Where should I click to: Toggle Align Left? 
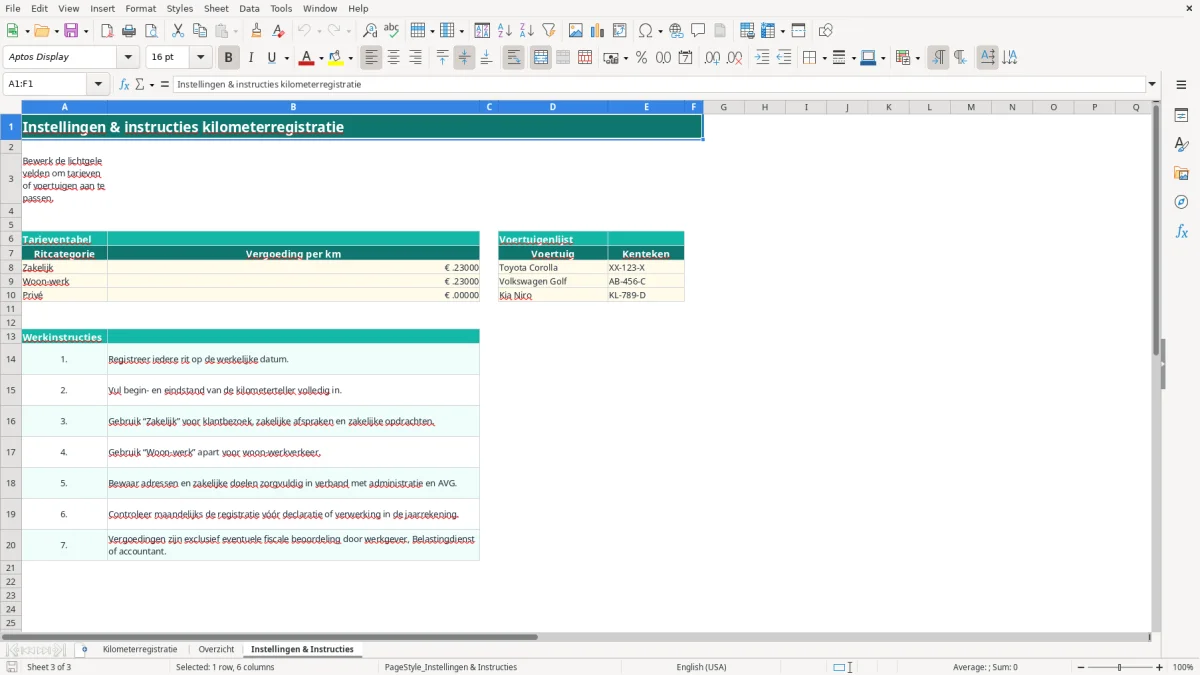click(x=371, y=58)
